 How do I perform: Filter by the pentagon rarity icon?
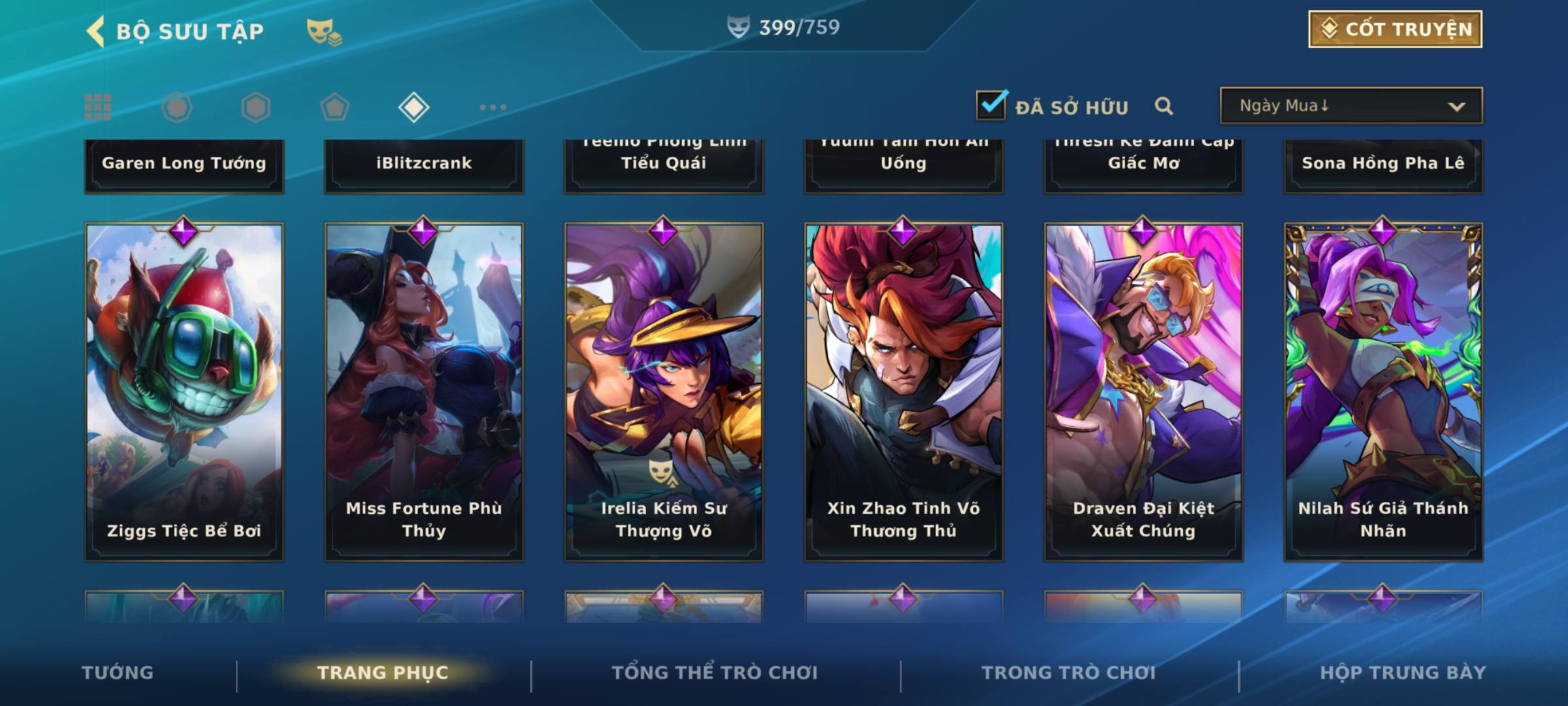click(x=335, y=107)
